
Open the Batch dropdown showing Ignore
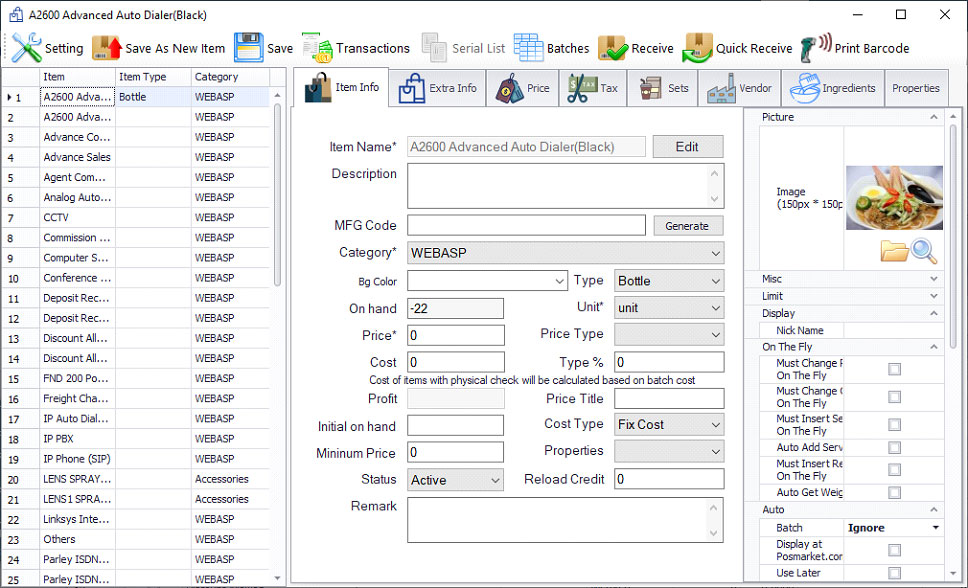point(894,527)
